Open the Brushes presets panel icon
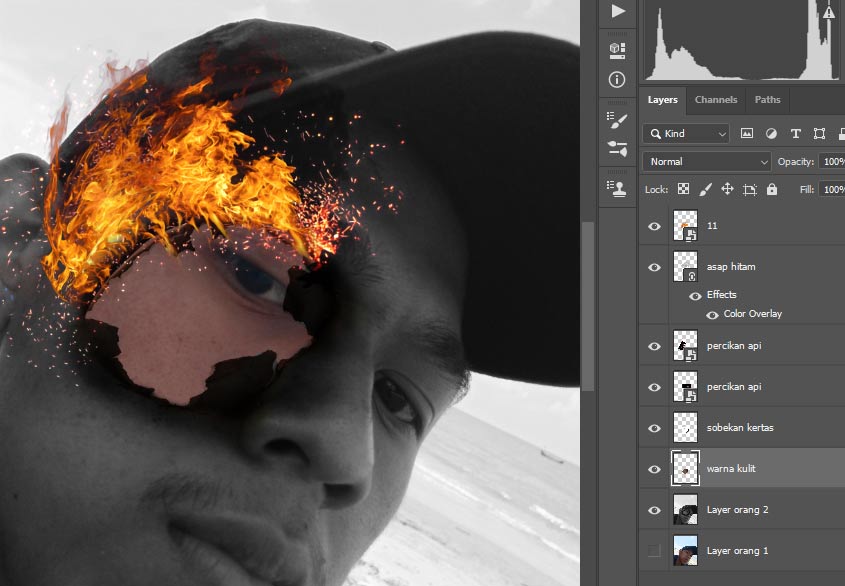 tap(617, 148)
